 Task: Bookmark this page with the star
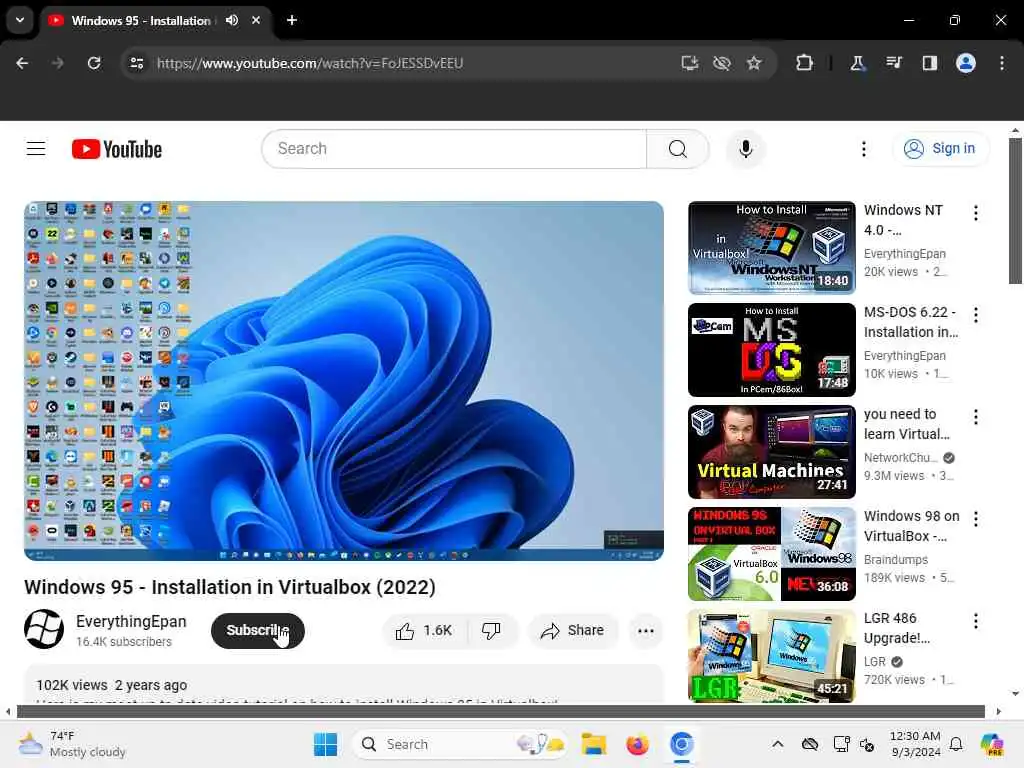754,63
